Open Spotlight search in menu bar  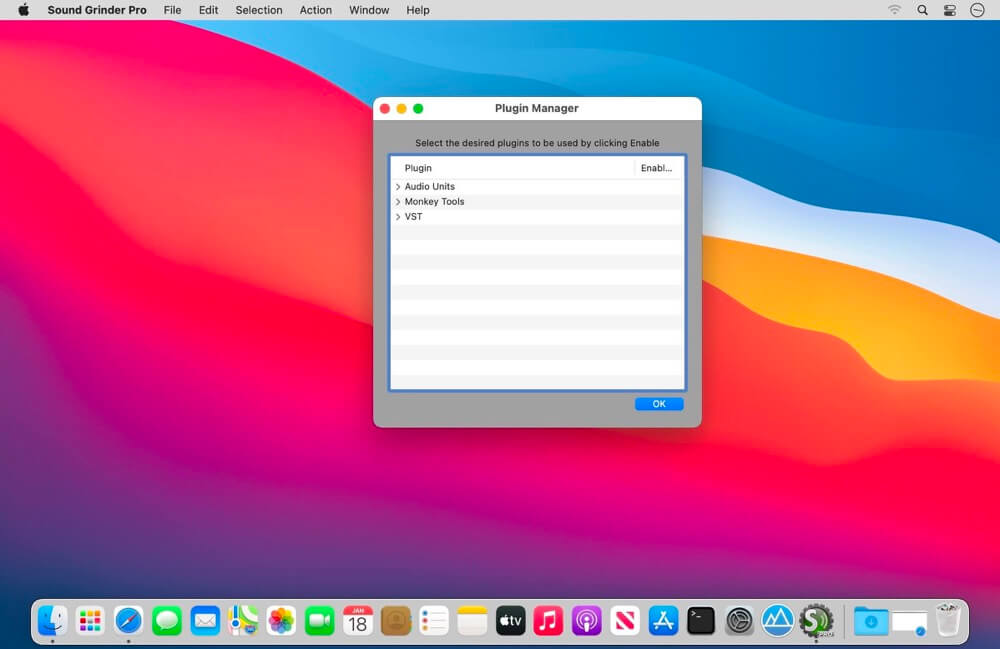(922, 10)
